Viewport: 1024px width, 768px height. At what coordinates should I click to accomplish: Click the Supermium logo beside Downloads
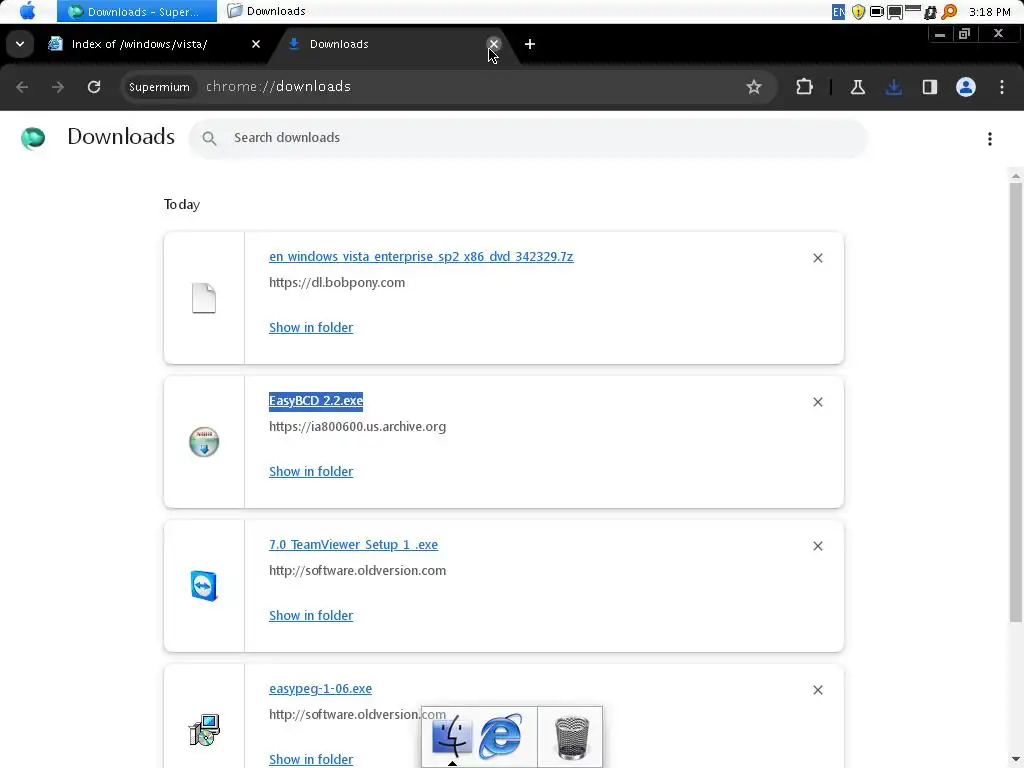point(33,138)
